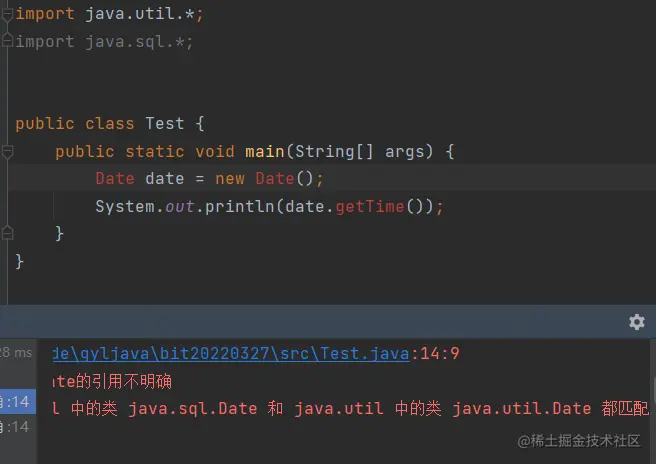This screenshot has width=656, height=464.
Task: Click the 'java.sql.*' import text
Action: tap(134, 42)
